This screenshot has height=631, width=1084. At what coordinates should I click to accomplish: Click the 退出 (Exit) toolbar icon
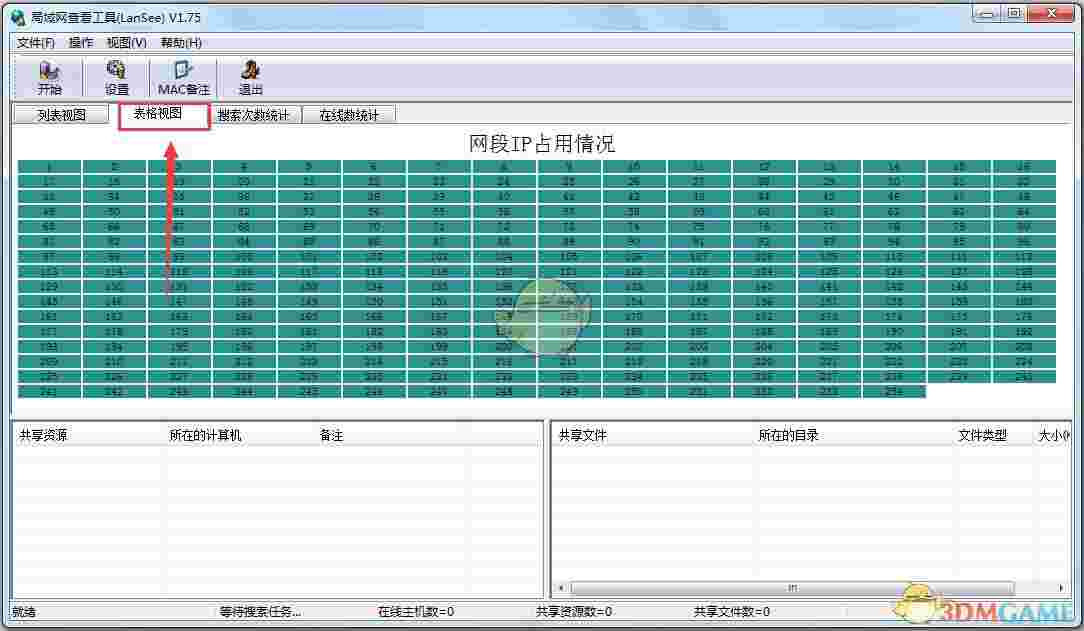point(249,77)
